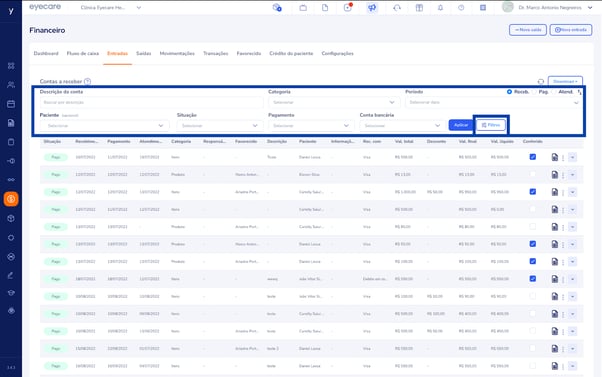Expand the clinic selector Clínica Eyecare
The image size is (602, 377).
pyautogui.click(x=139, y=8)
